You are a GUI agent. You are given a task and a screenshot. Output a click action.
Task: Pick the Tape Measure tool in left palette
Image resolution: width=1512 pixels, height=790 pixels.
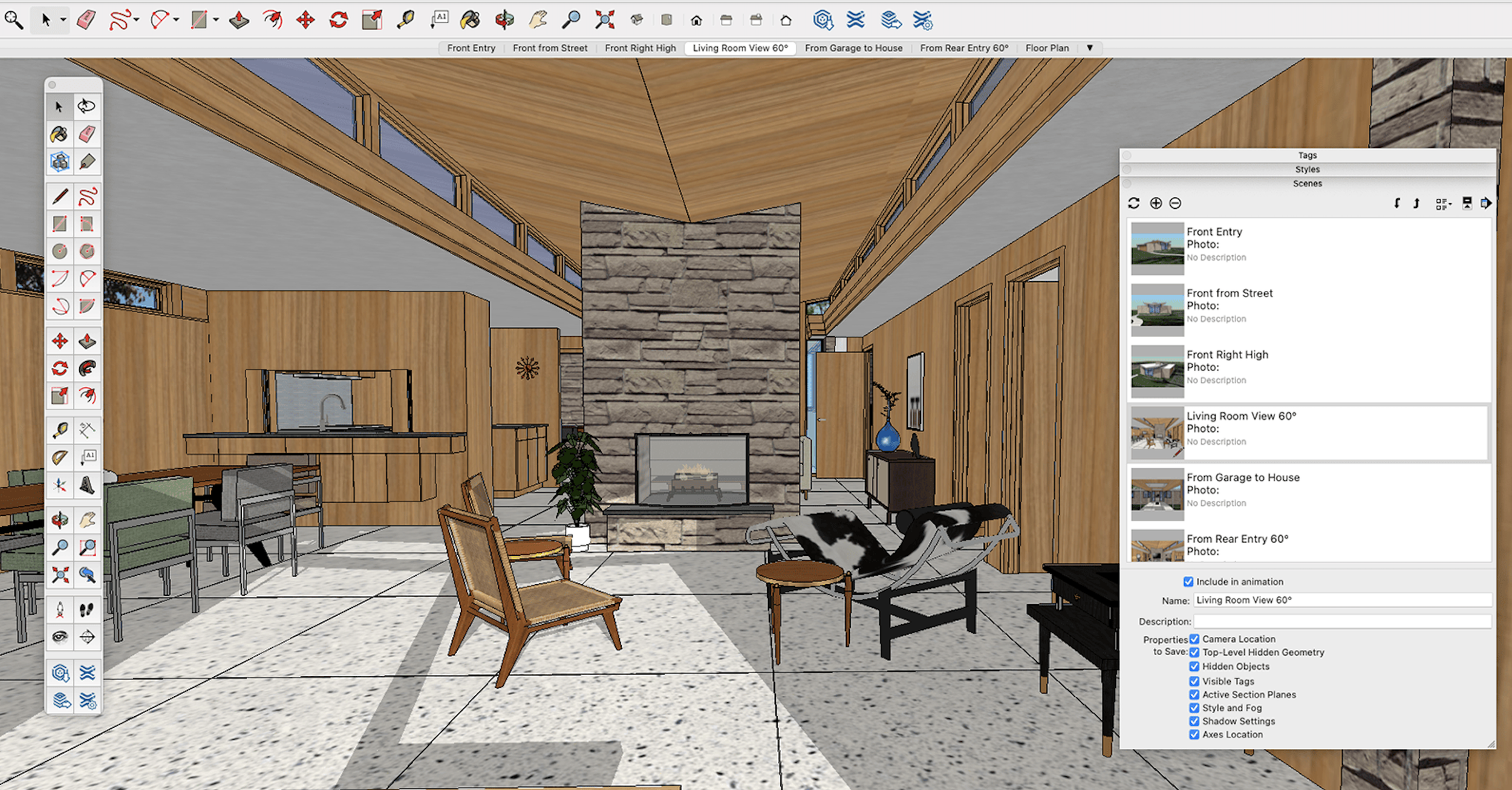tap(59, 430)
